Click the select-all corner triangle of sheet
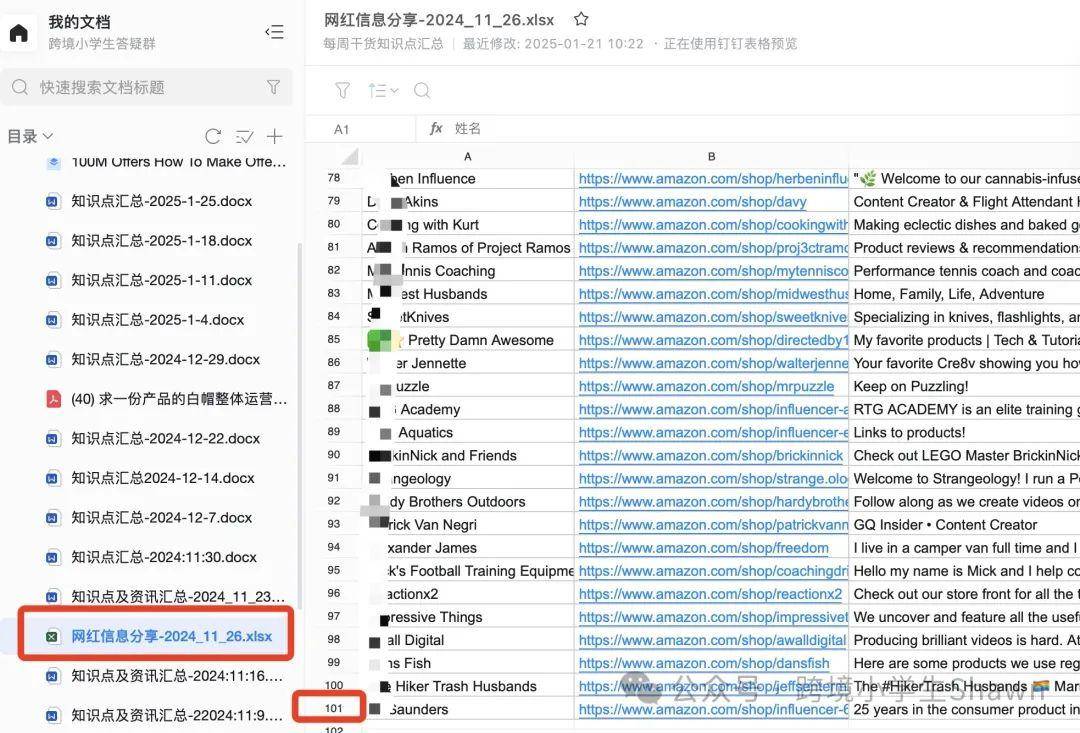This screenshot has height=733, width=1080. click(349, 157)
